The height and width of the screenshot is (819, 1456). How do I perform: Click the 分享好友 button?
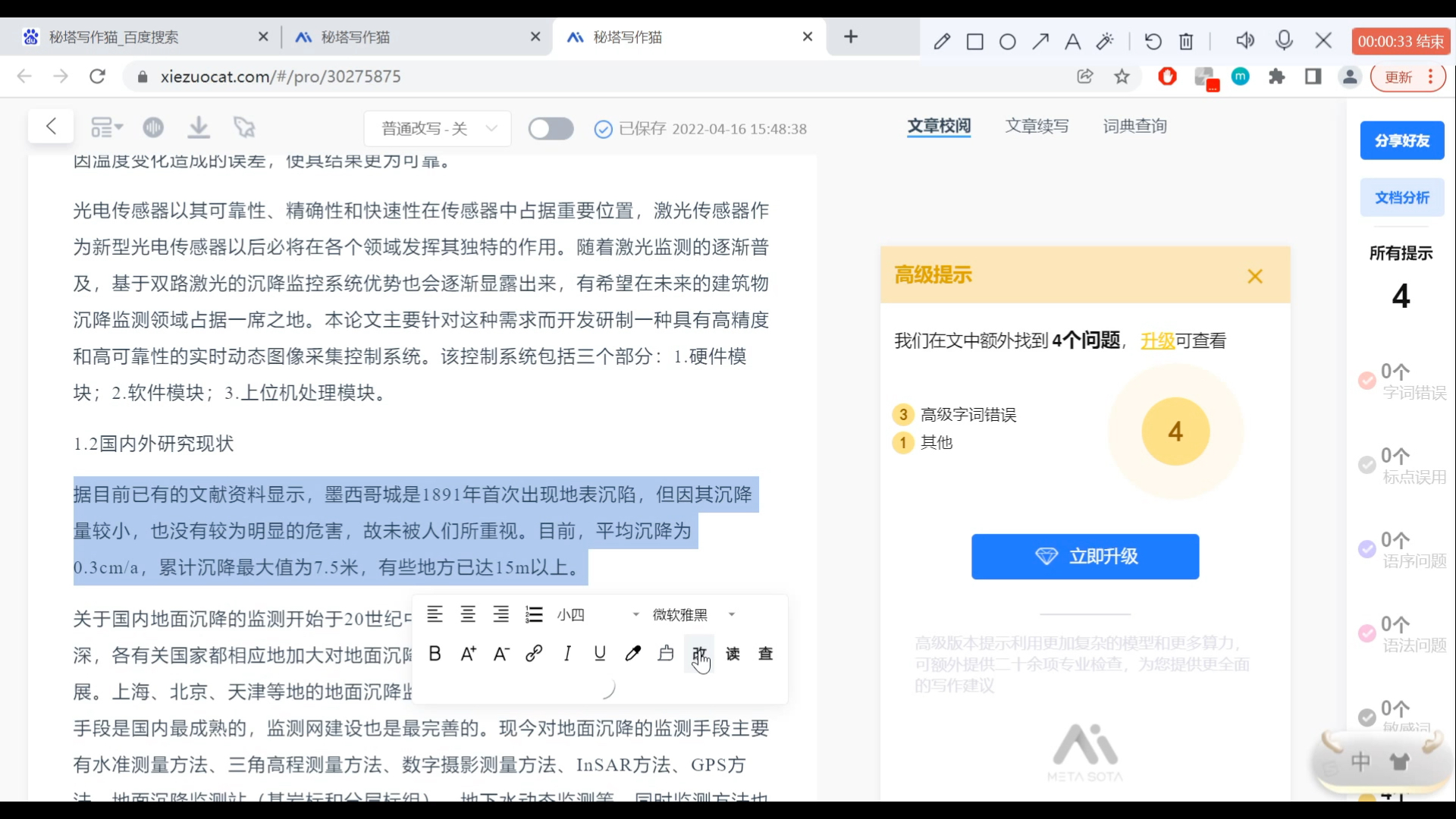1402,140
